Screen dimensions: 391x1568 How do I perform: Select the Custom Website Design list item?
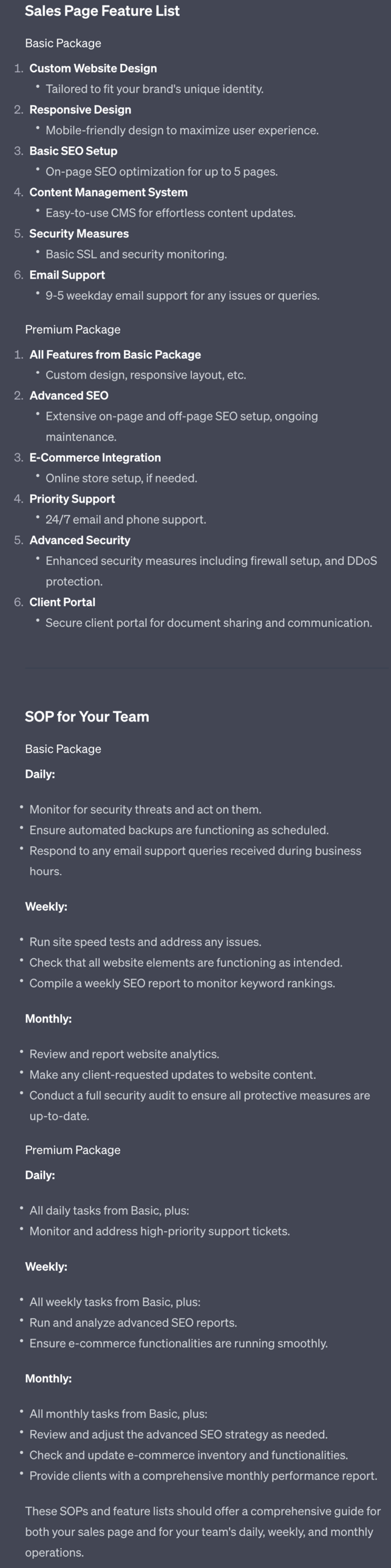[92, 68]
